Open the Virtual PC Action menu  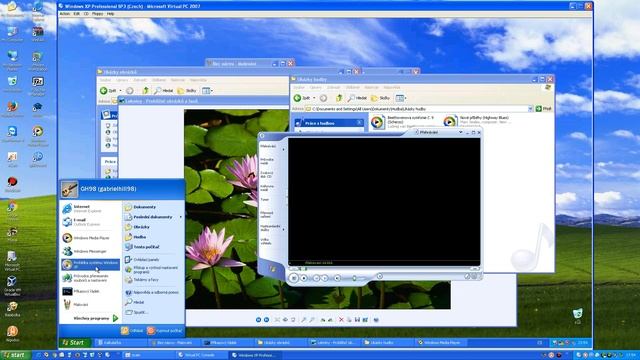pyautogui.click(x=65, y=14)
